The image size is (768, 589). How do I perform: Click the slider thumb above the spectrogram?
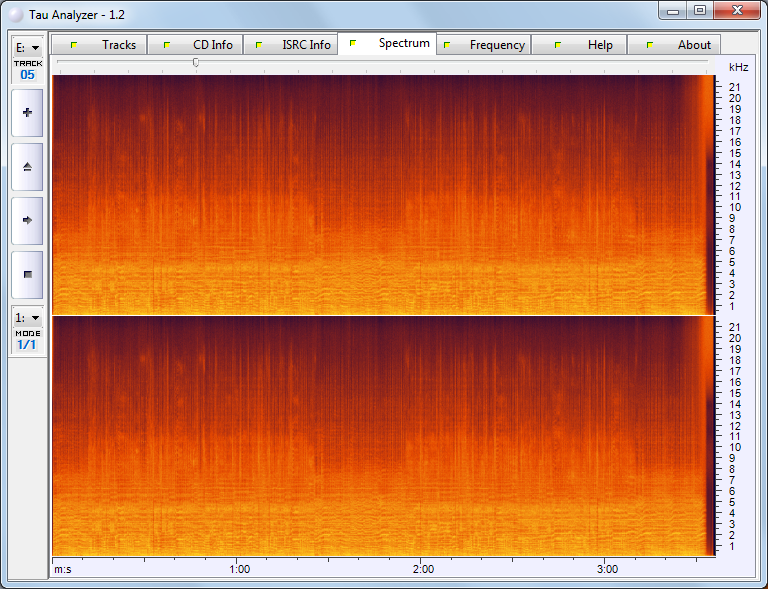(x=195, y=62)
